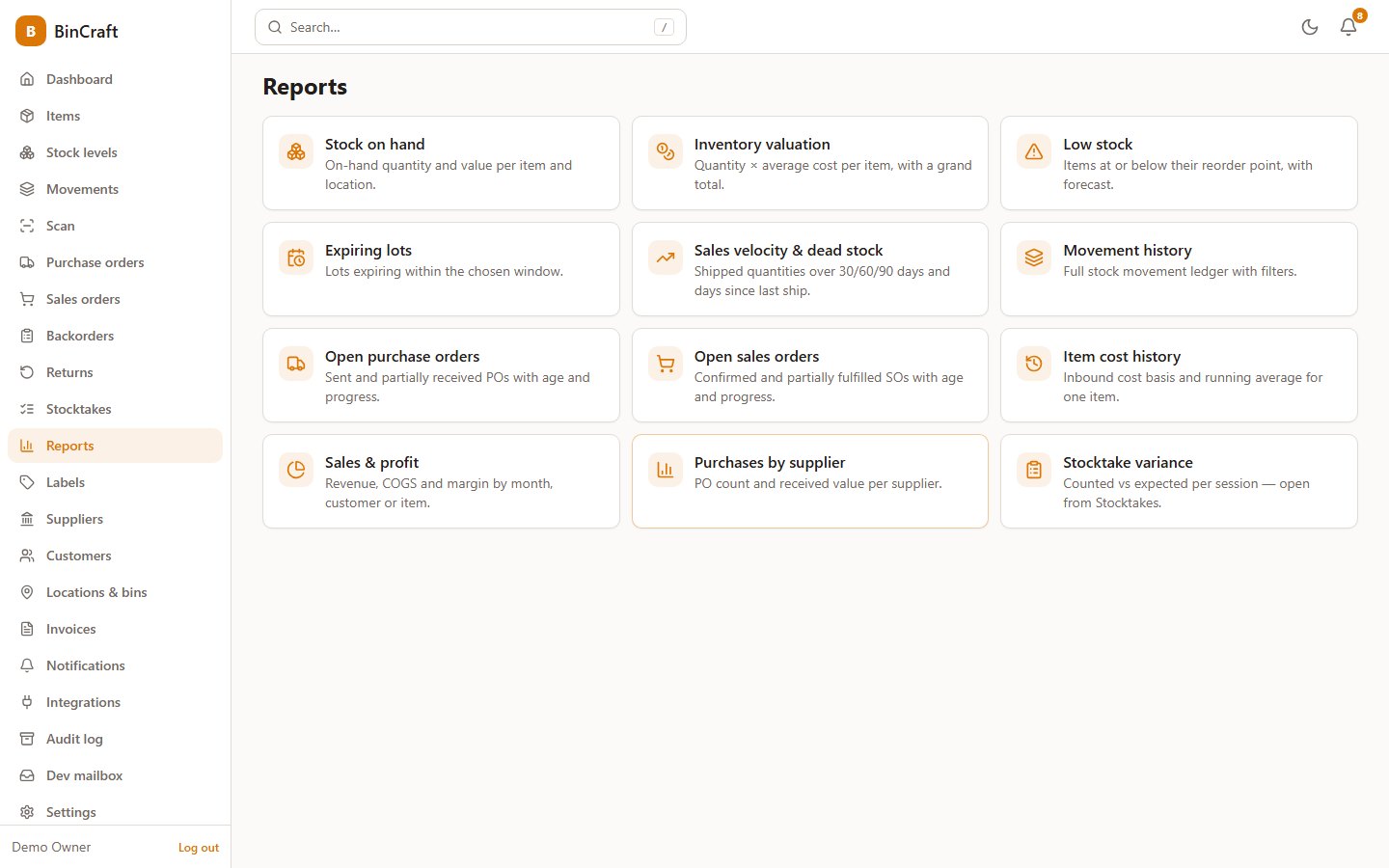Click the Stocktake variance clipboard icon
This screenshot has width=1389, height=868.
tap(1034, 470)
